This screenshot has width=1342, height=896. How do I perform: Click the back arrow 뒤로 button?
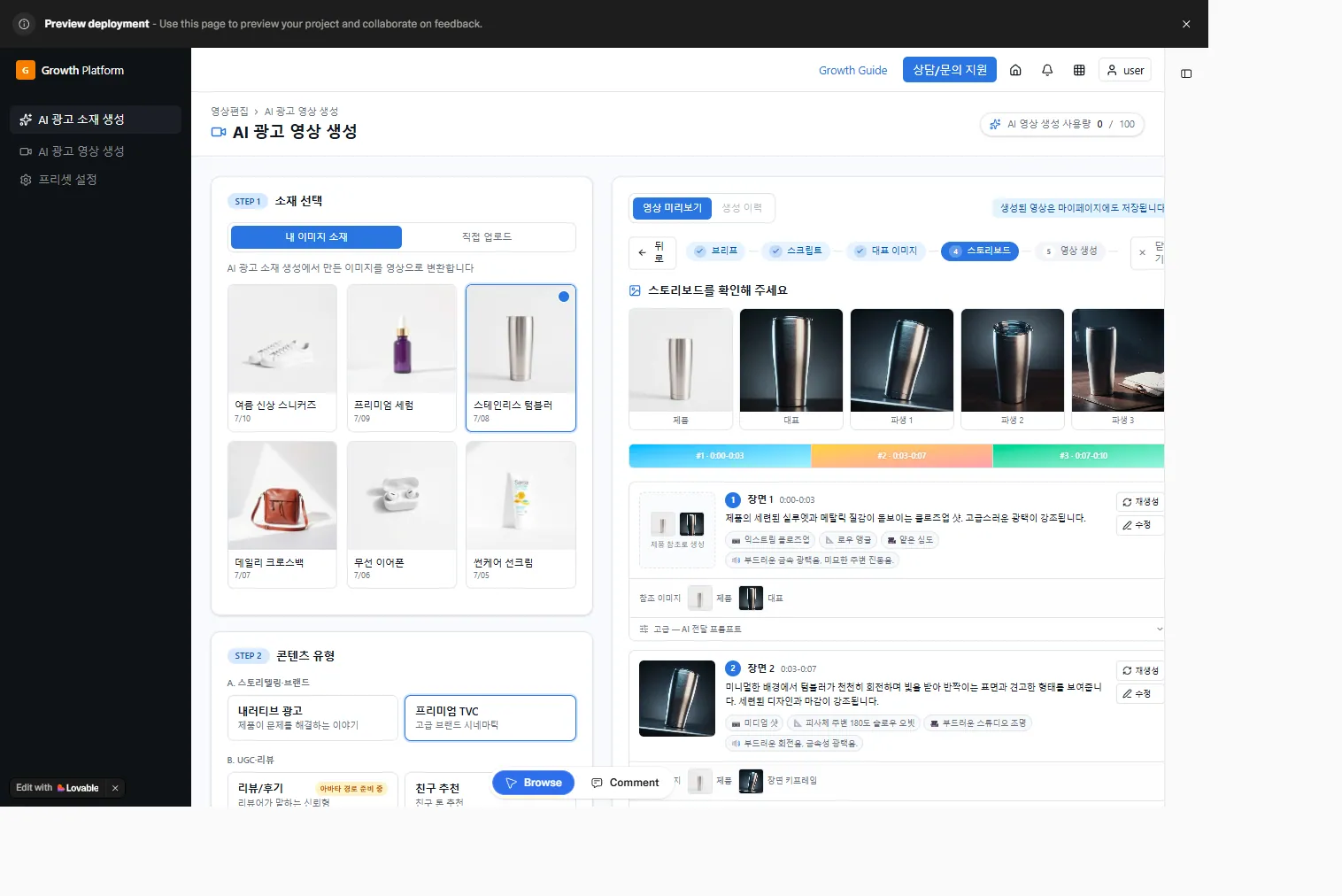pyautogui.click(x=652, y=252)
